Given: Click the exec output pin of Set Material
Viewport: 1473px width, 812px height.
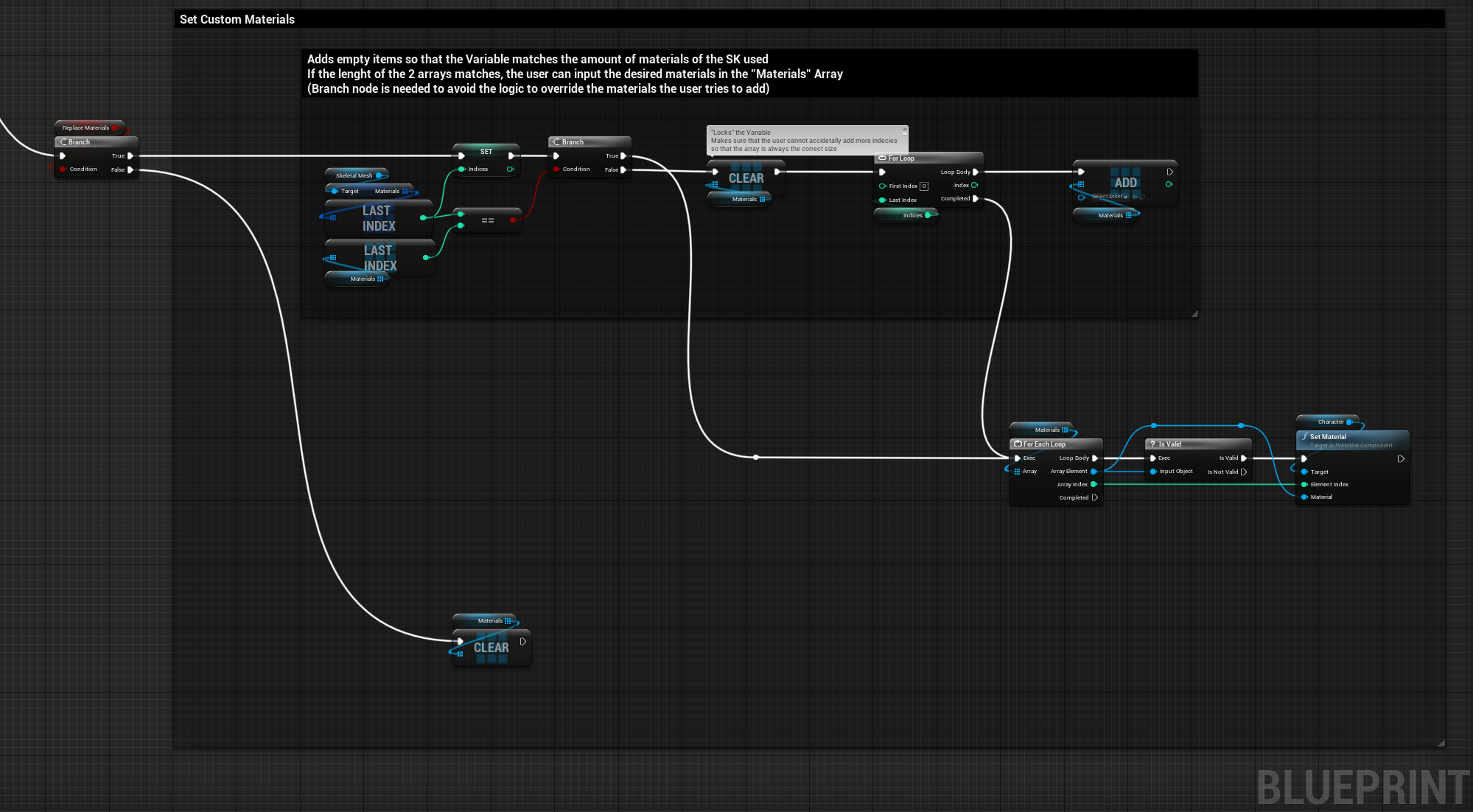Looking at the screenshot, I should [x=1401, y=459].
